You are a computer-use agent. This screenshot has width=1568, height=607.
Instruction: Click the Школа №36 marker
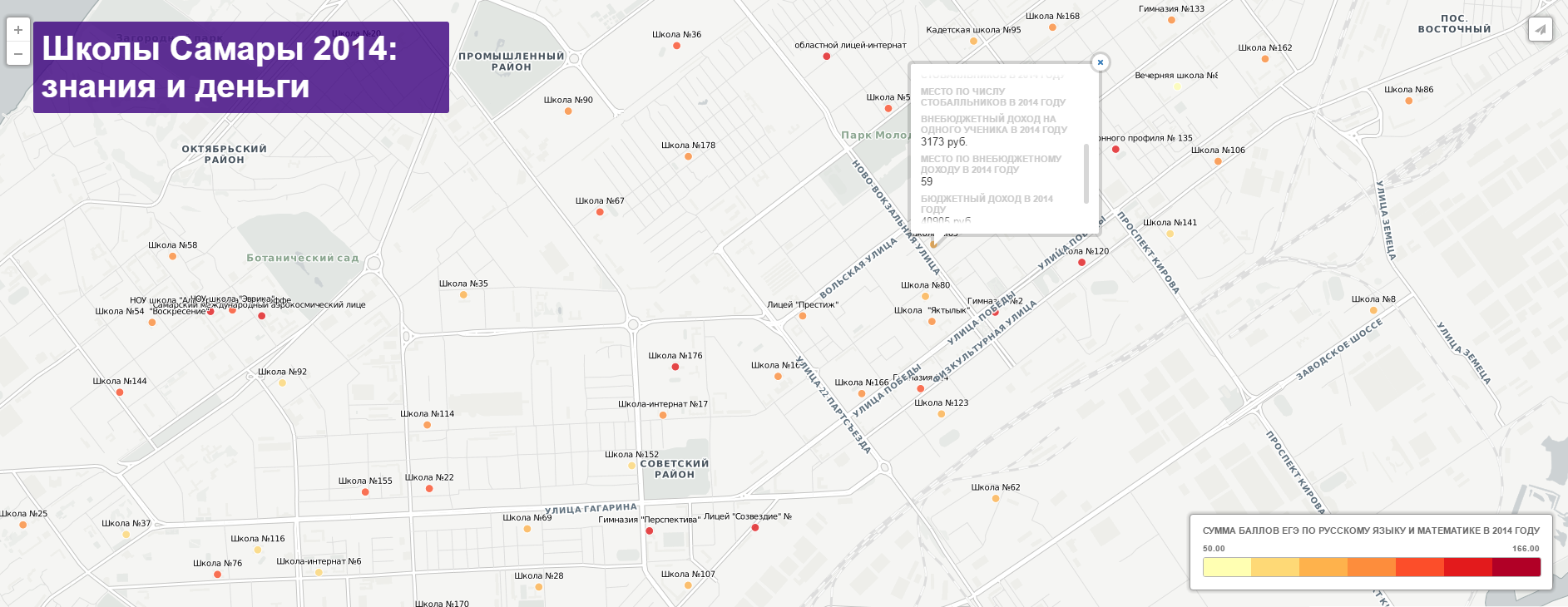pyautogui.click(x=677, y=46)
